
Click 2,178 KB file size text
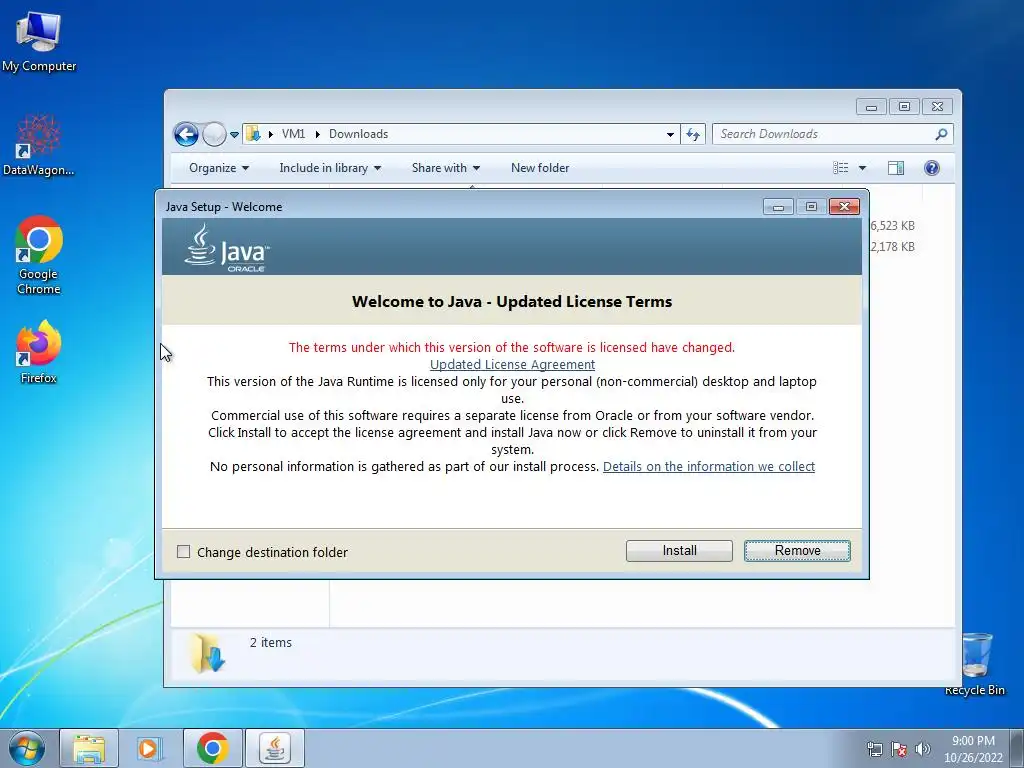[x=892, y=246]
